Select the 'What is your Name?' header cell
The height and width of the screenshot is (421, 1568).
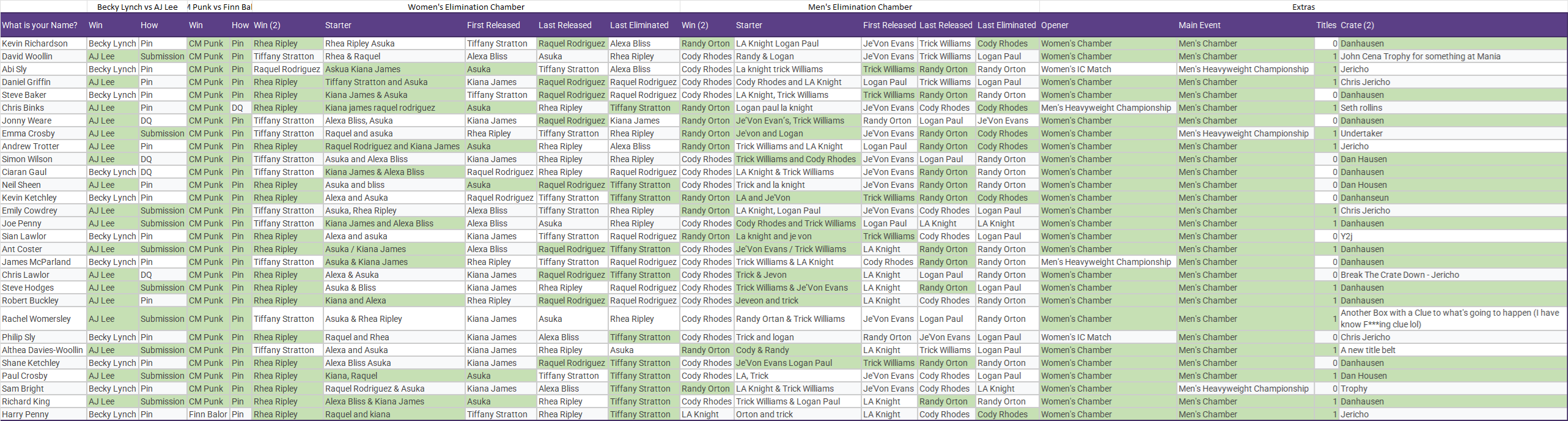tap(40, 25)
